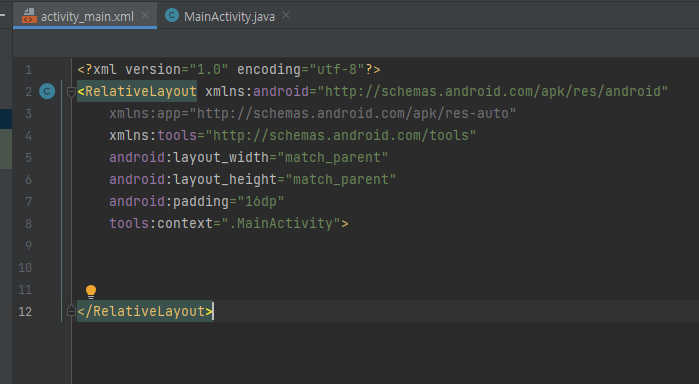Click the encoding "utf-8" value on line 1
The width and height of the screenshot is (699, 384).
[x=337, y=69]
